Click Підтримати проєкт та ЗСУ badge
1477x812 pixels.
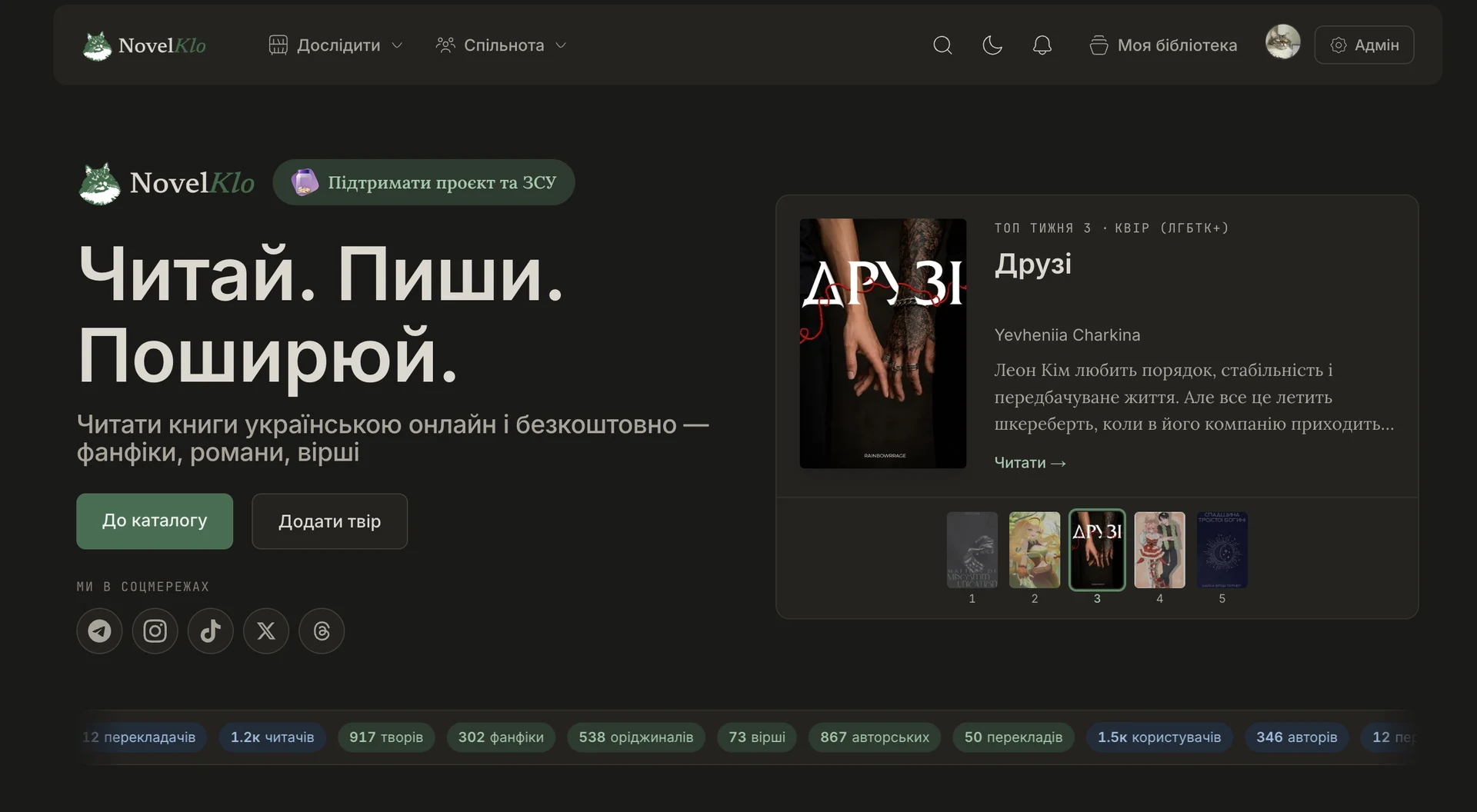424,182
